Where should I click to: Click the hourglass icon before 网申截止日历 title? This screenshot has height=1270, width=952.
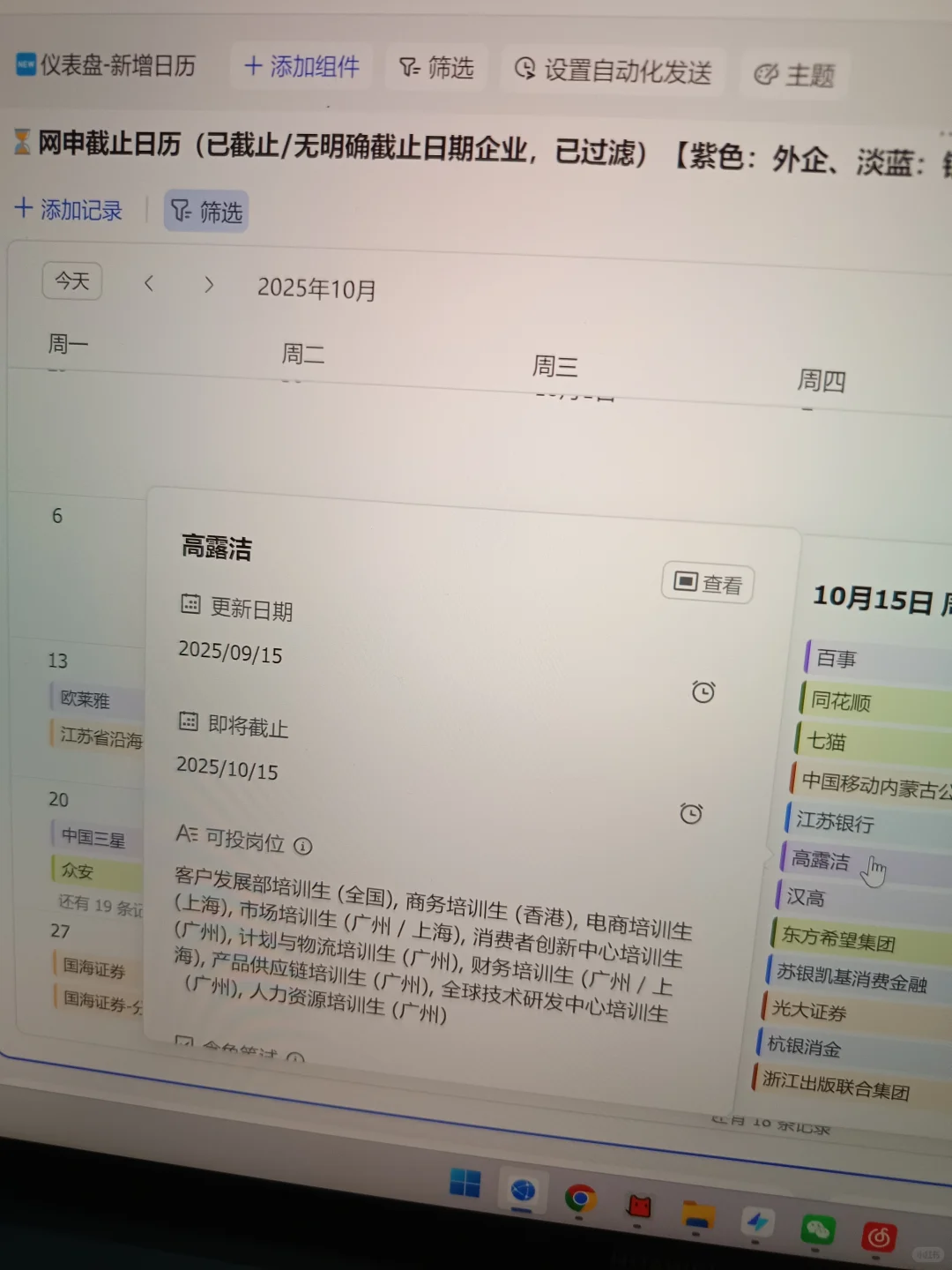(22, 141)
